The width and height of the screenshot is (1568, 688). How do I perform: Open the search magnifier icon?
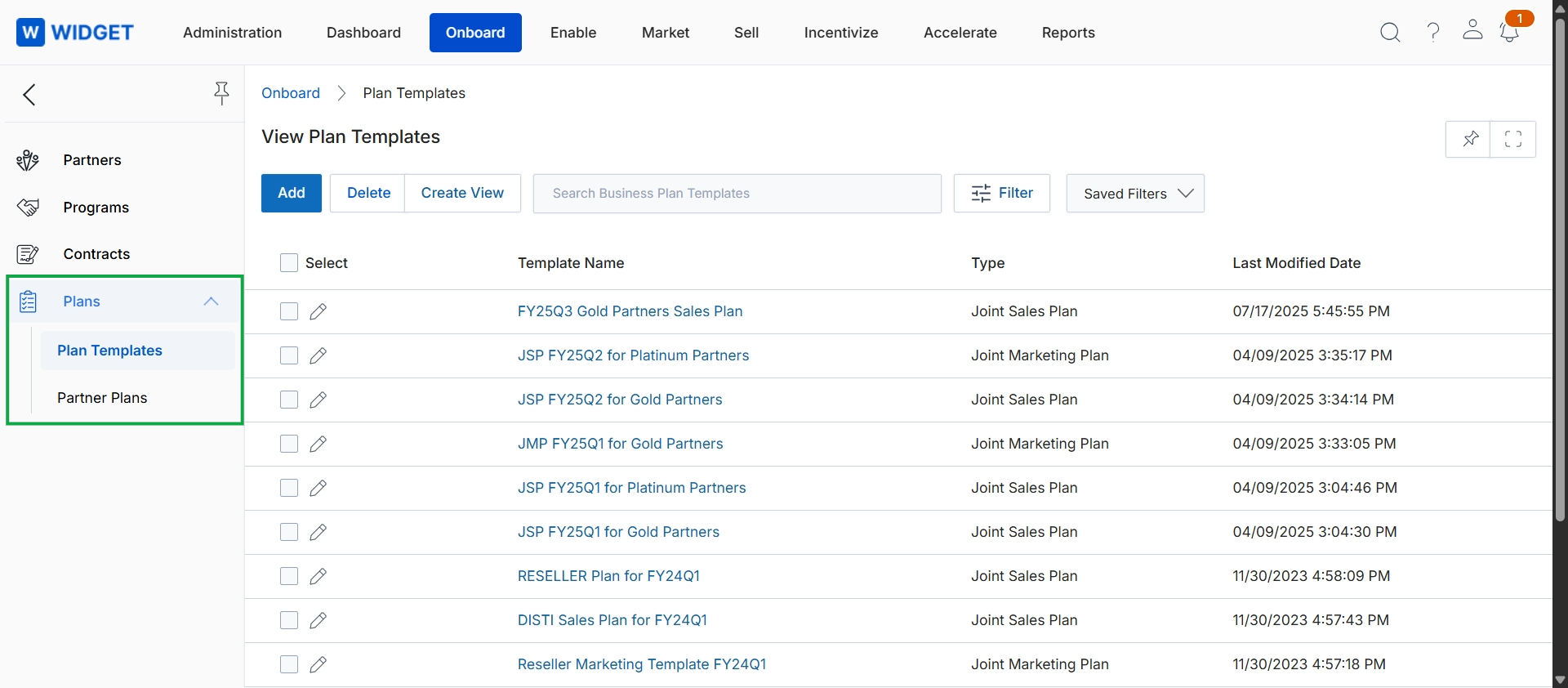click(x=1390, y=33)
